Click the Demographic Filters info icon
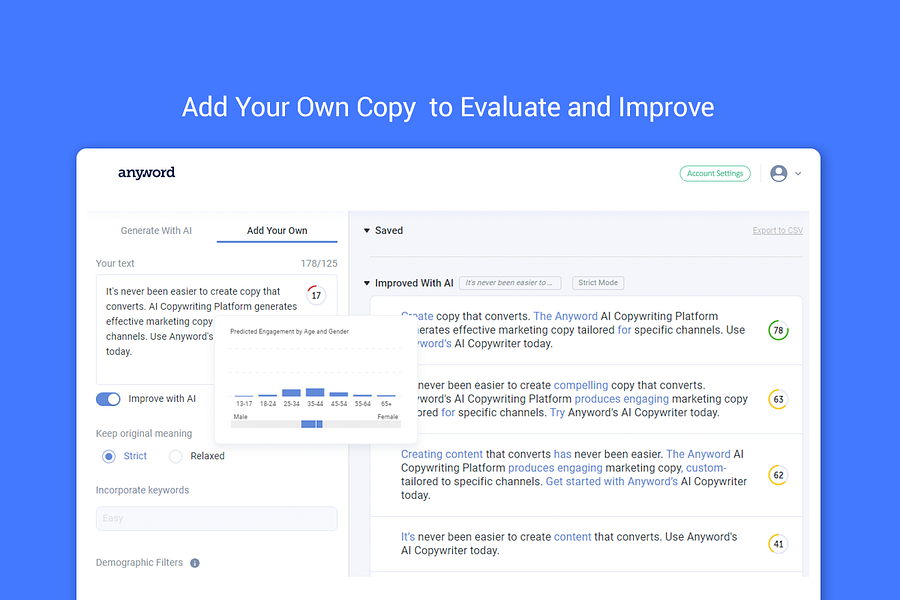Image resolution: width=900 pixels, height=600 pixels. (195, 563)
